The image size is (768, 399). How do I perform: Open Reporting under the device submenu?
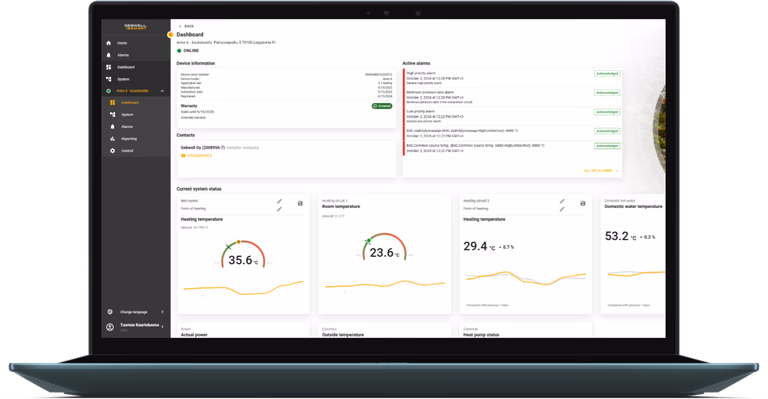[x=129, y=139]
